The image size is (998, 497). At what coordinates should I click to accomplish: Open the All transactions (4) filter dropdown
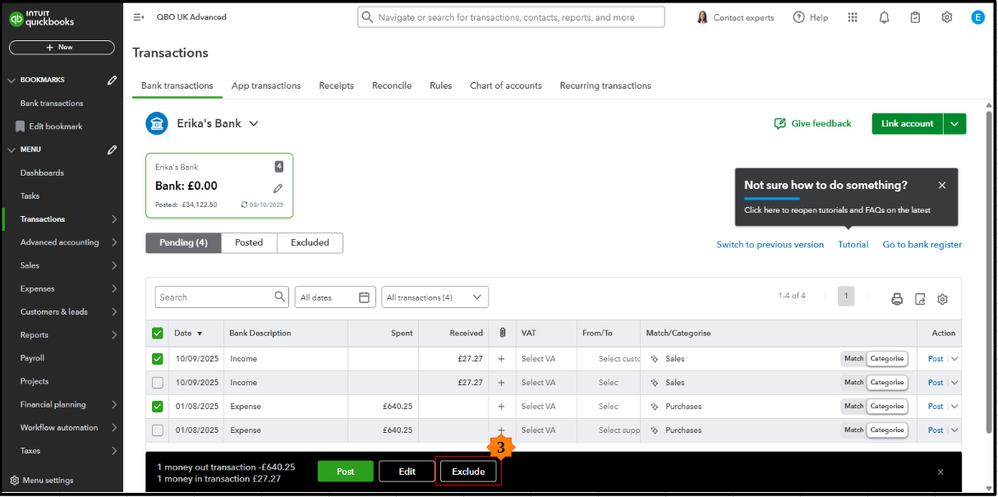(435, 297)
